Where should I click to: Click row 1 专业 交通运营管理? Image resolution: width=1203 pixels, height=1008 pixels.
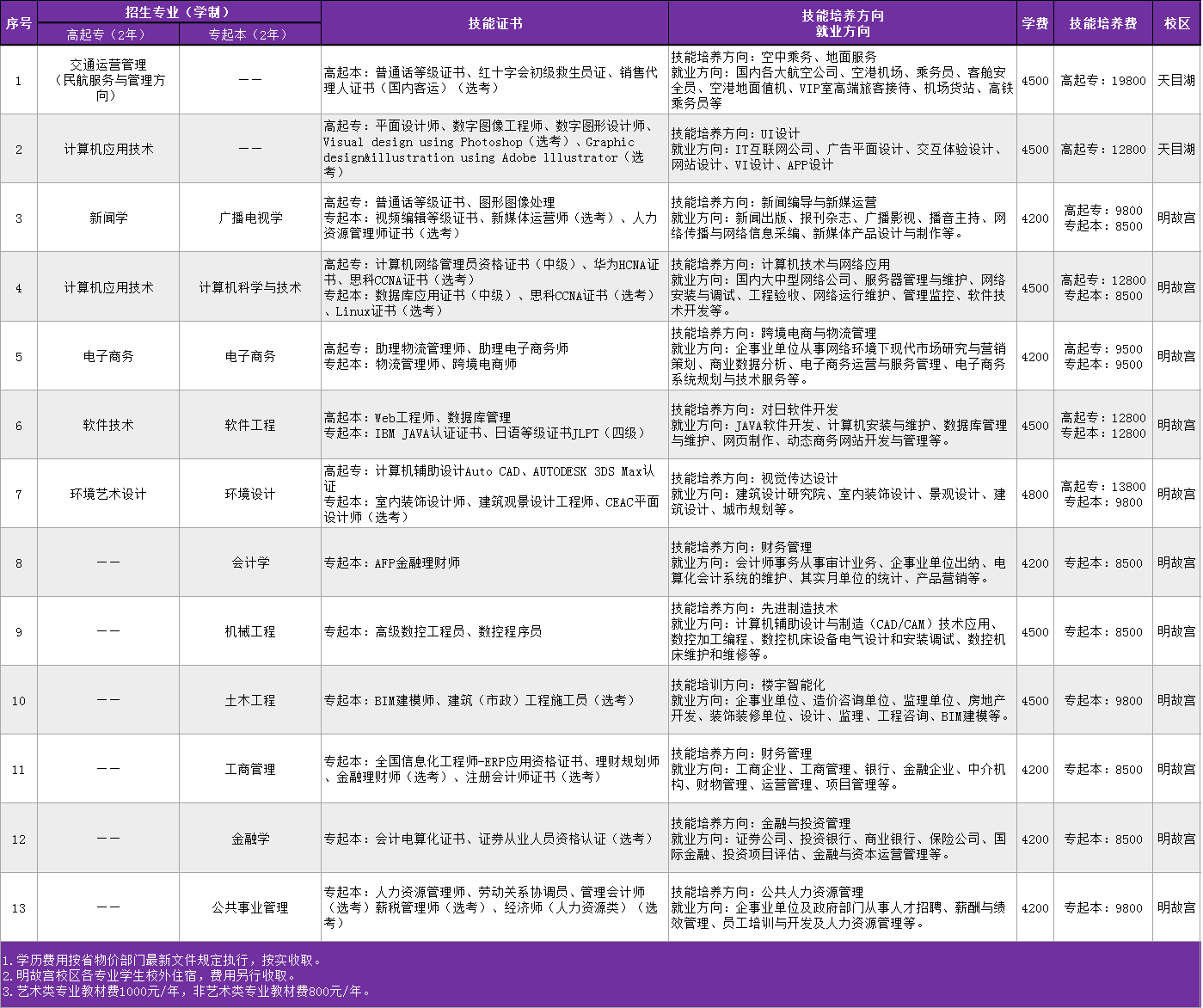(107, 80)
